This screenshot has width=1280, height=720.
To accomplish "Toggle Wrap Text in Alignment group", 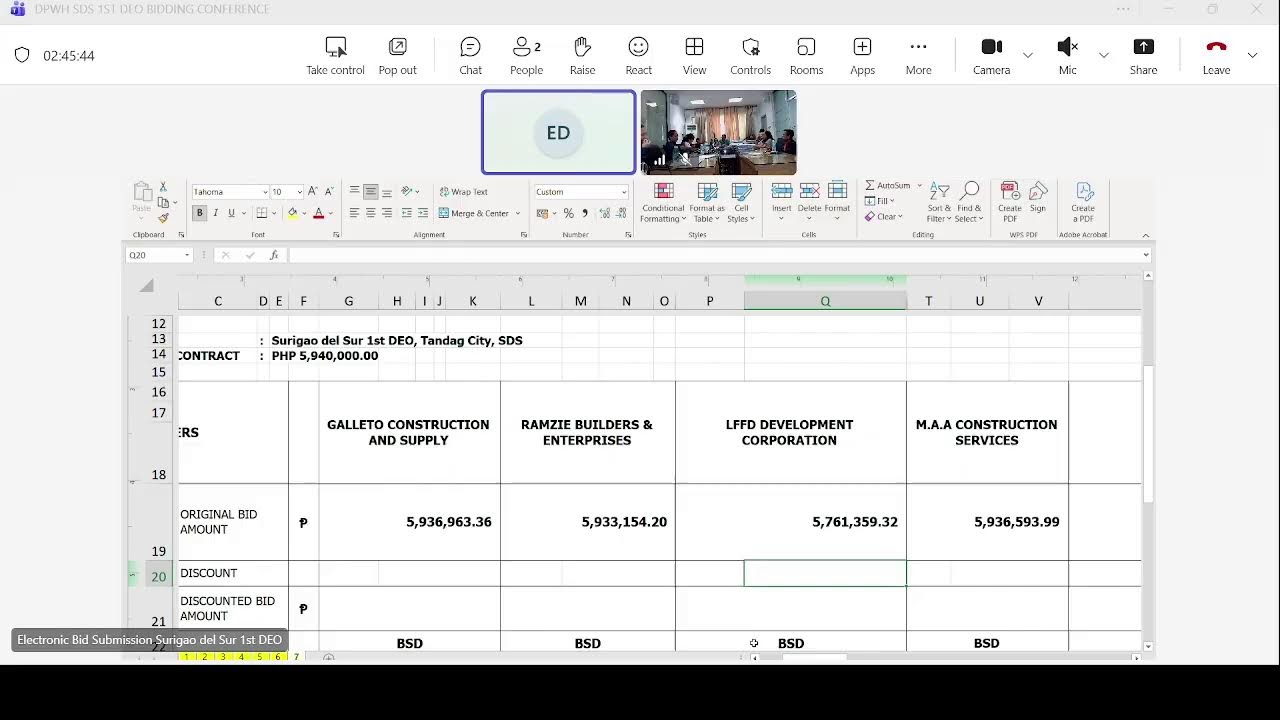I will tap(464, 192).
